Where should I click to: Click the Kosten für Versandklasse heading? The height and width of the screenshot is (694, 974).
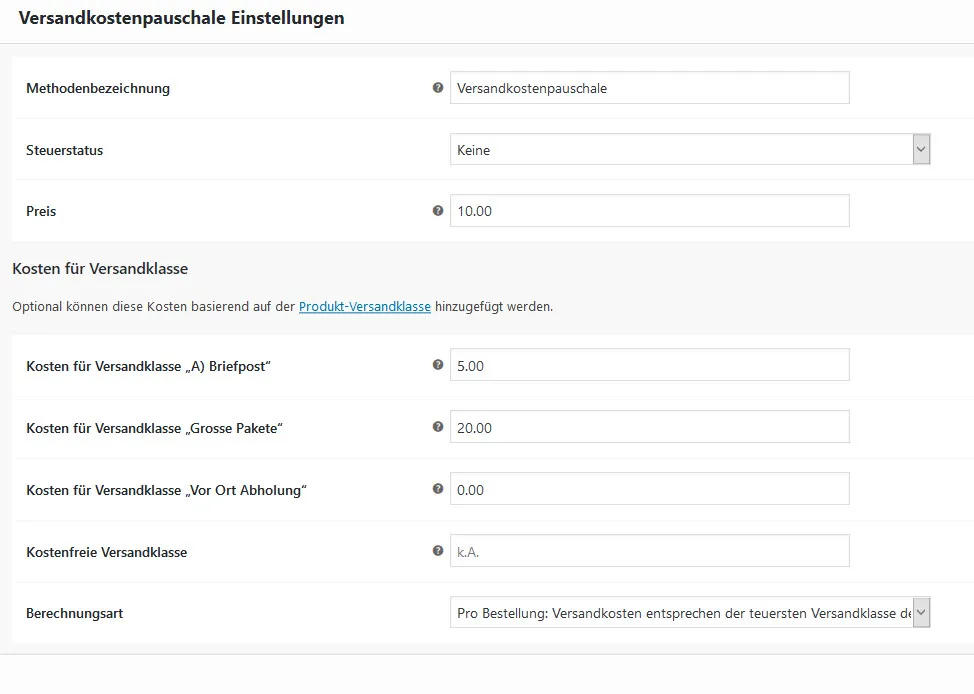tap(100, 268)
